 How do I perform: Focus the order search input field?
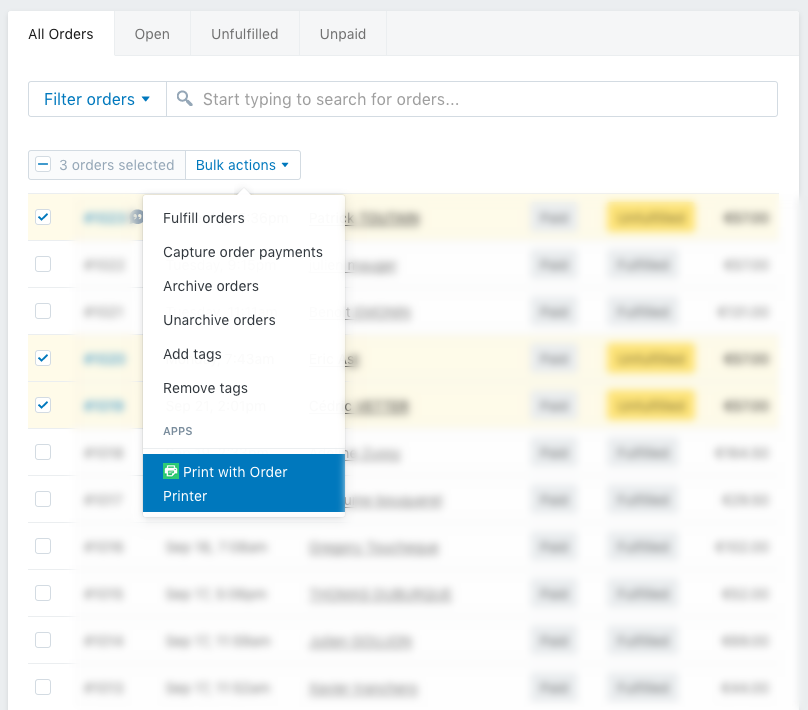(480, 99)
